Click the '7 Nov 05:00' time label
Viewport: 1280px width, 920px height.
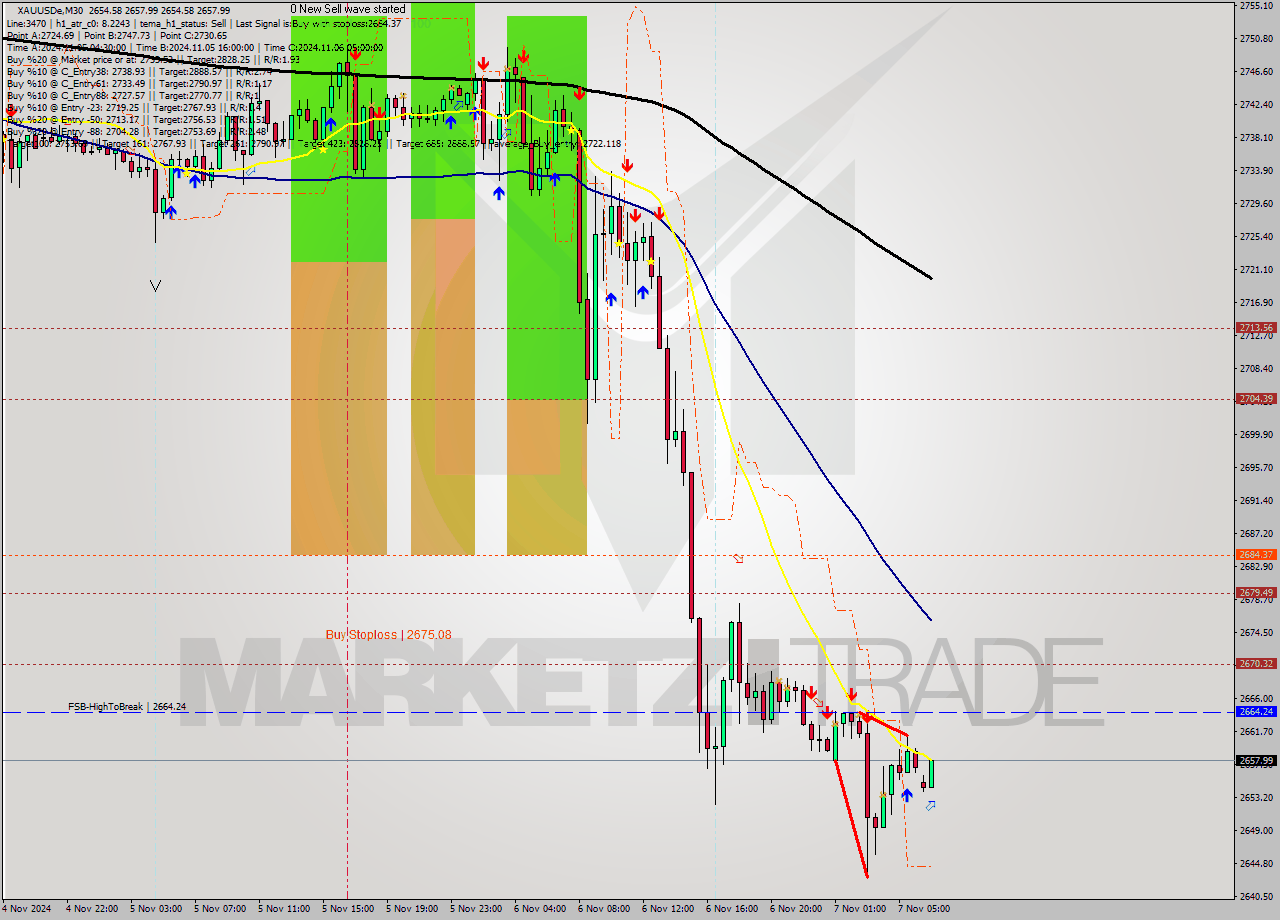click(924, 909)
